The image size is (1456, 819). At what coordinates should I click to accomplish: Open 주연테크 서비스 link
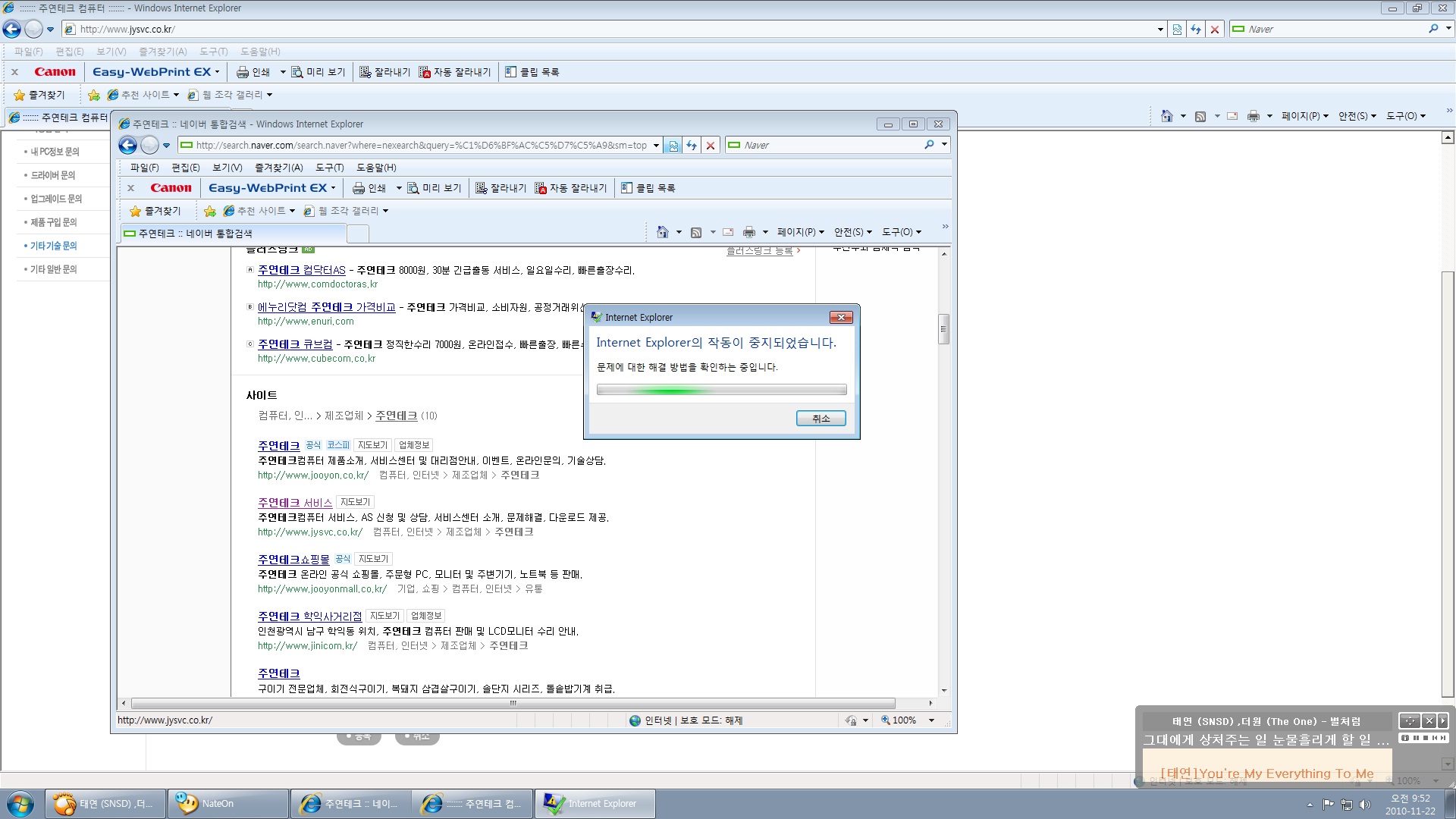click(295, 503)
